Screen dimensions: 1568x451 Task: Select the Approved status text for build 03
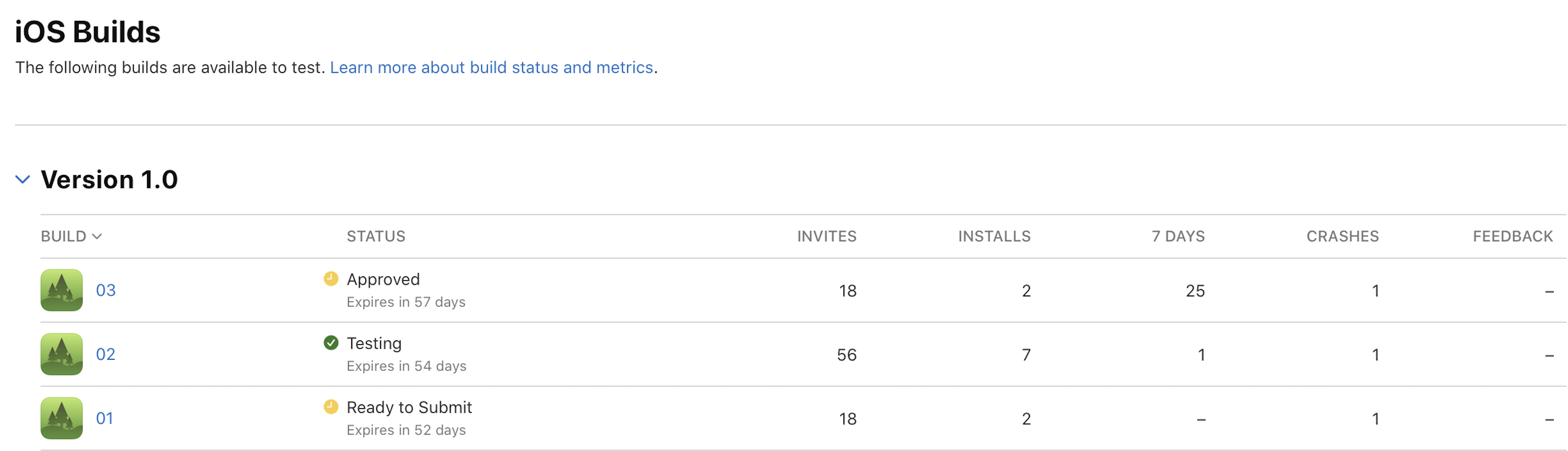383,279
